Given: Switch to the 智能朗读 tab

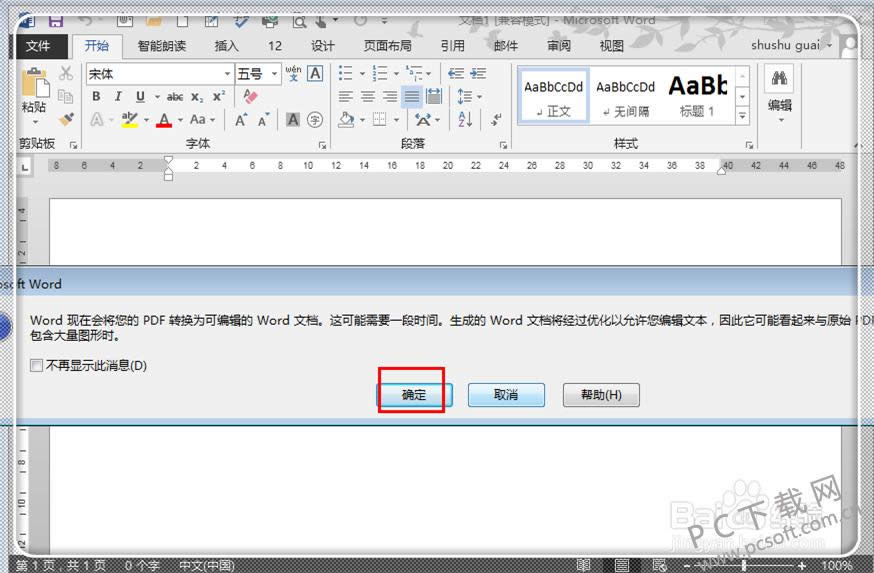Looking at the screenshot, I should (x=162, y=46).
